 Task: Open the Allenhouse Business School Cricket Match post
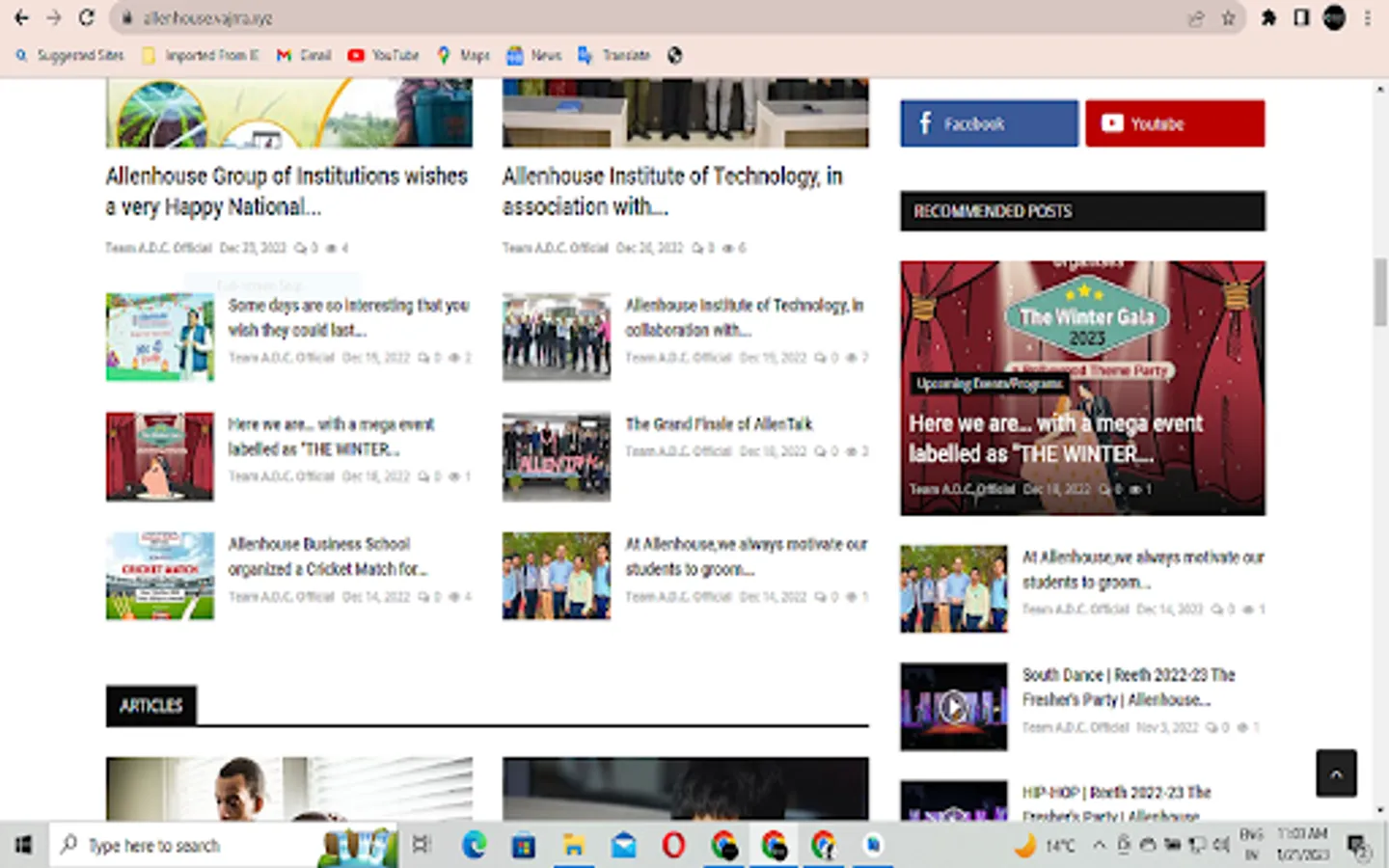(328, 556)
